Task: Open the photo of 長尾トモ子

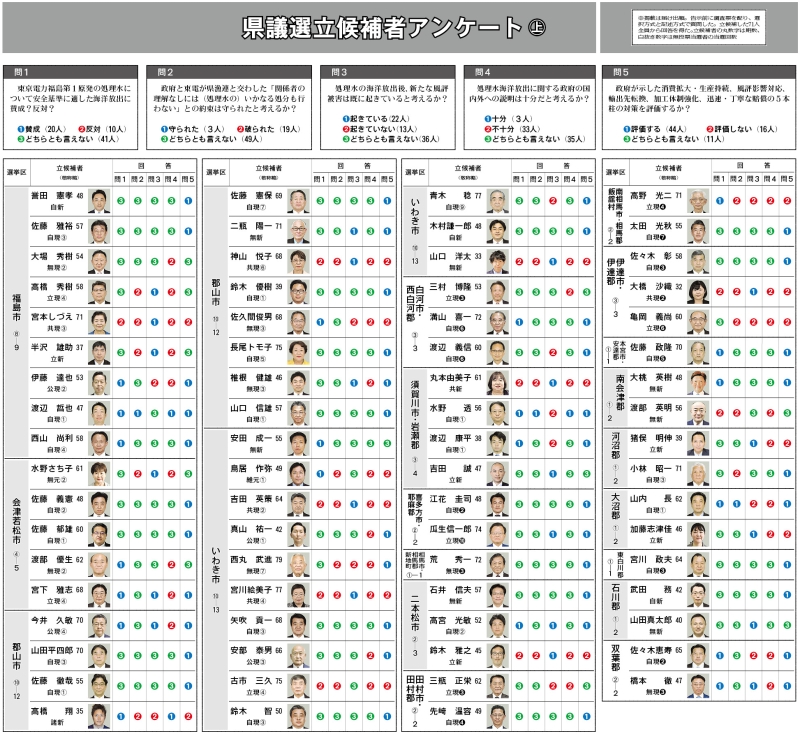Action: tap(298, 352)
